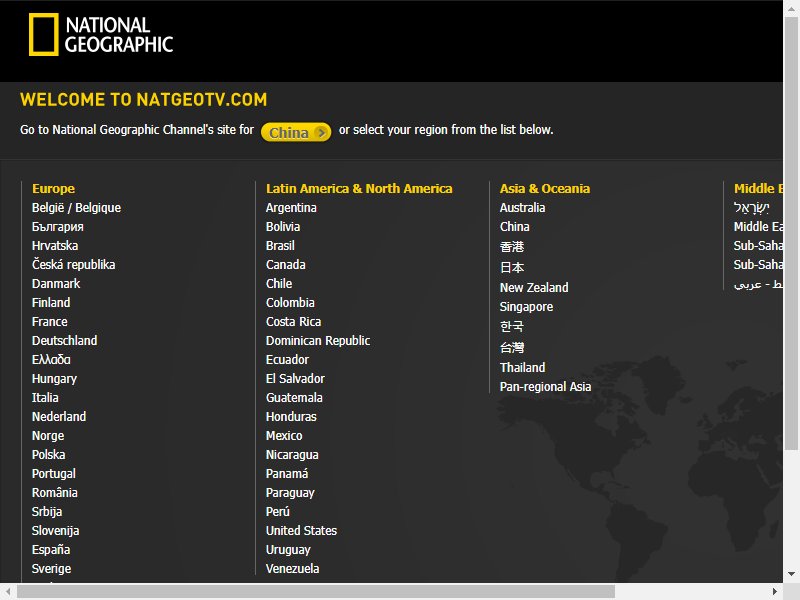This screenshot has width=800, height=600.
Task: Open the România link
Action: point(55,492)
